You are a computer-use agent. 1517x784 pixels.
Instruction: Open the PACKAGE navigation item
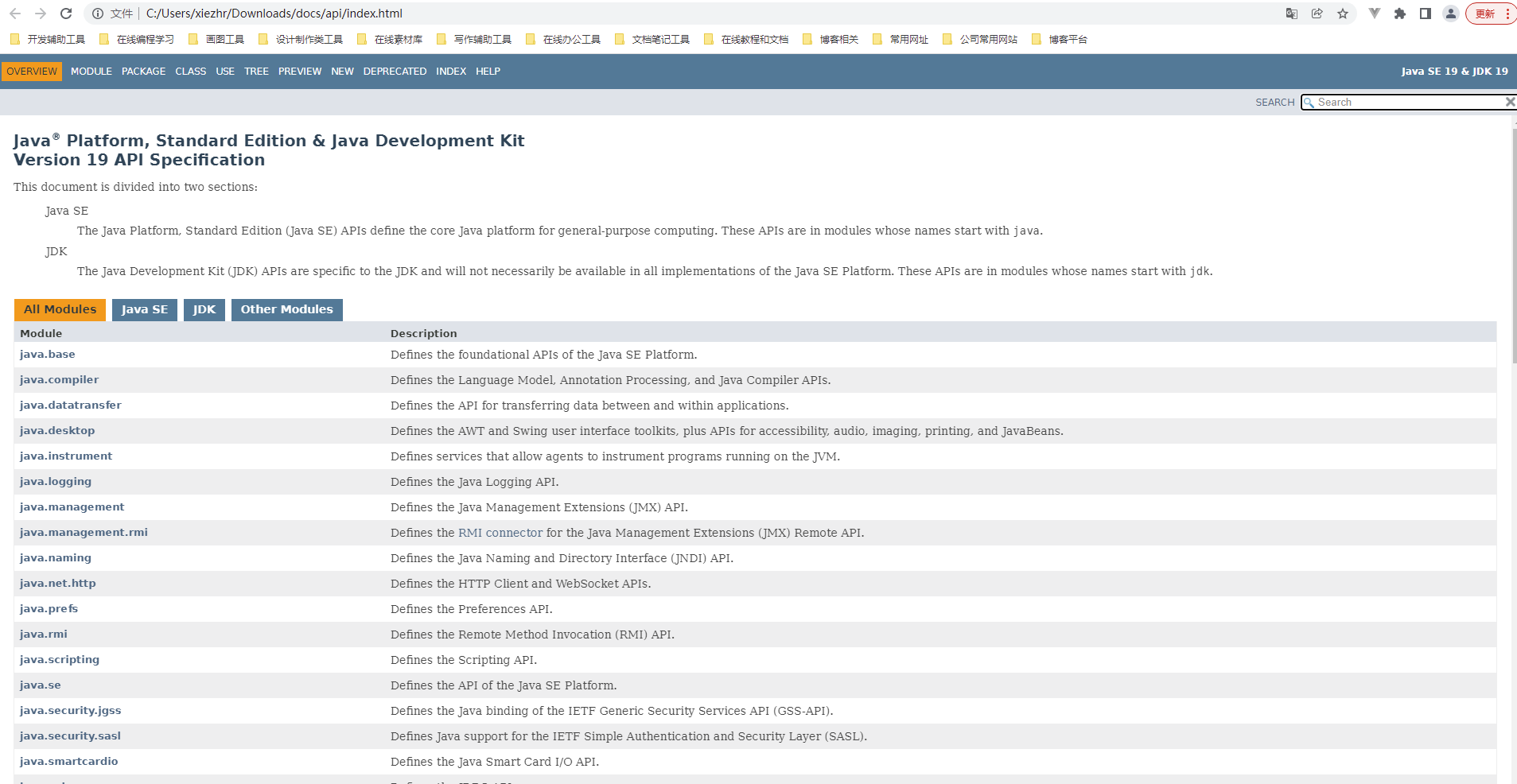pos(144,72)
